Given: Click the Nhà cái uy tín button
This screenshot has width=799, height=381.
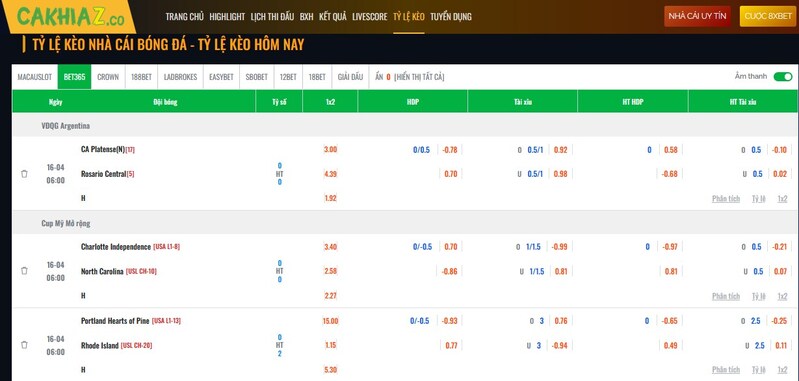Looking at the screenshot, I should (x=697, y=16).
